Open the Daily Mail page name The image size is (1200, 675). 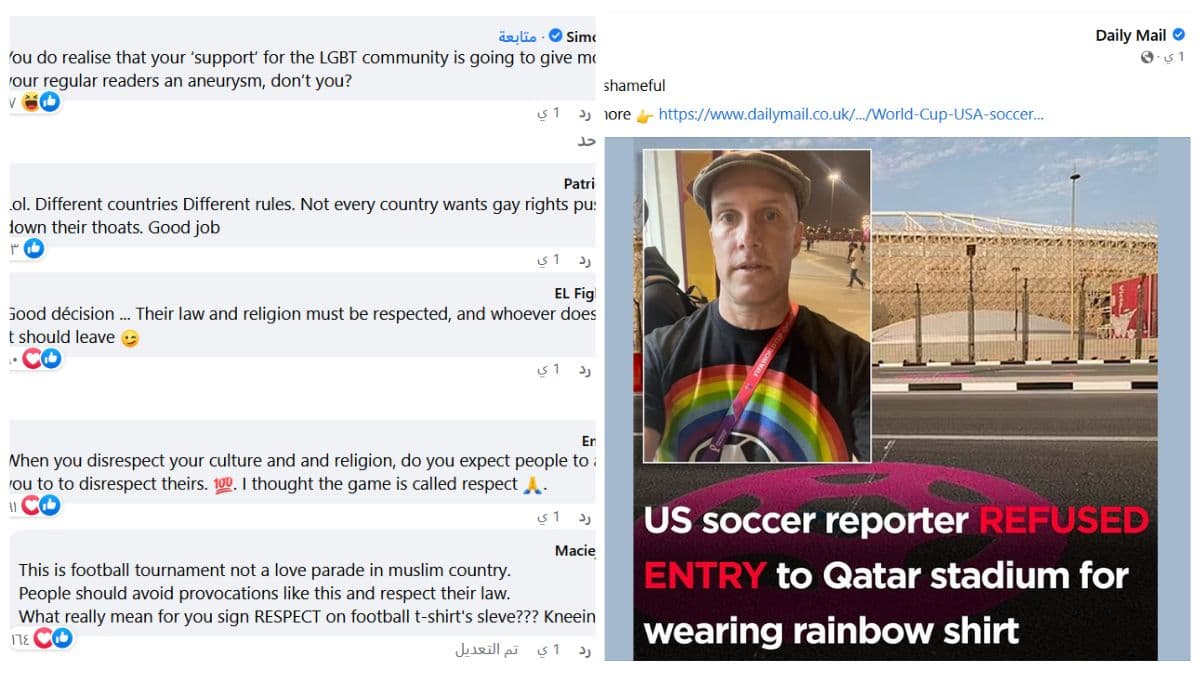click(1130, 35)
